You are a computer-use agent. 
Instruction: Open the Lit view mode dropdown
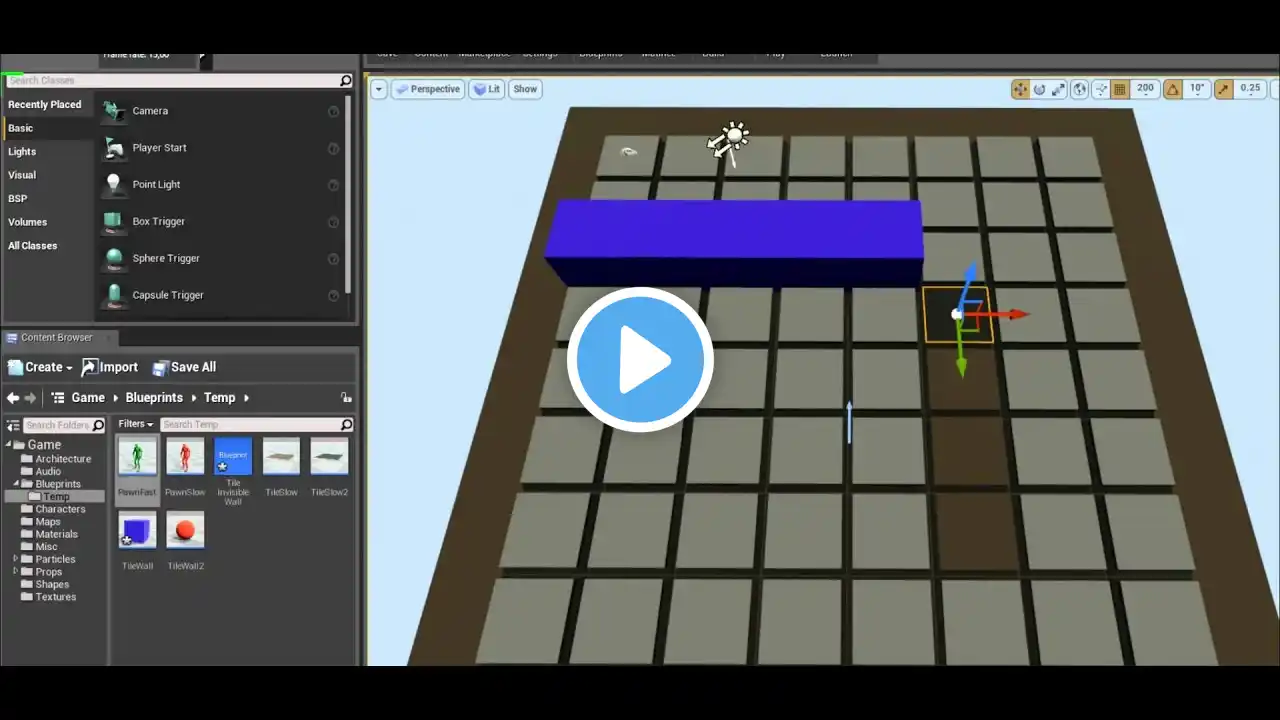[487, 89]
